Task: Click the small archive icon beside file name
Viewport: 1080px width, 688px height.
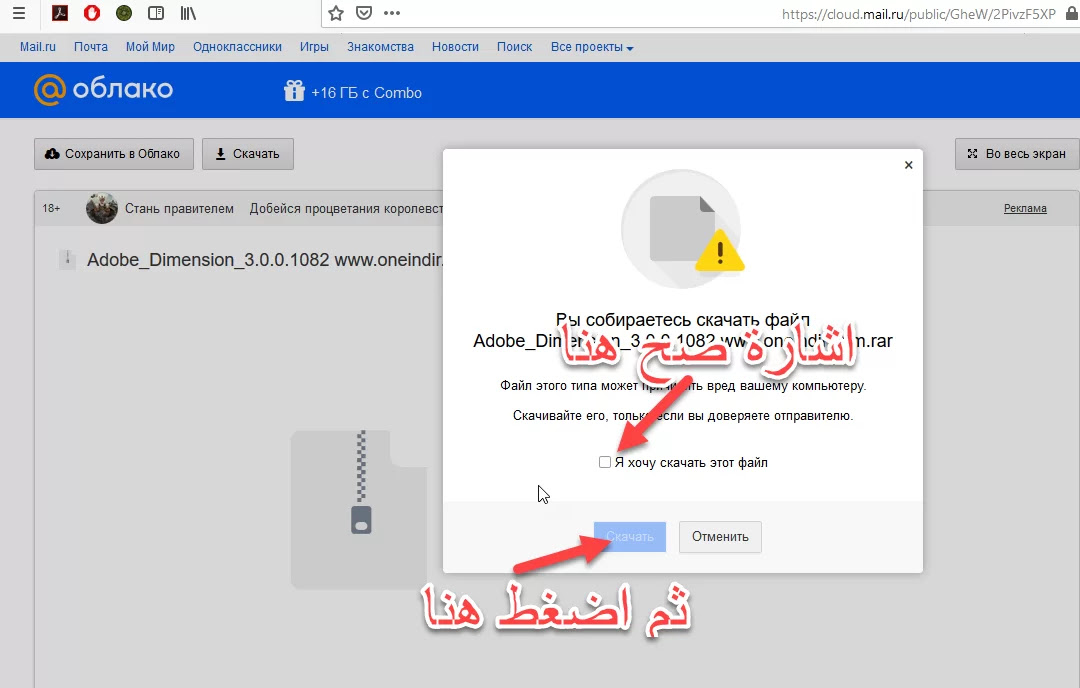Action: [x=67, y=260]
